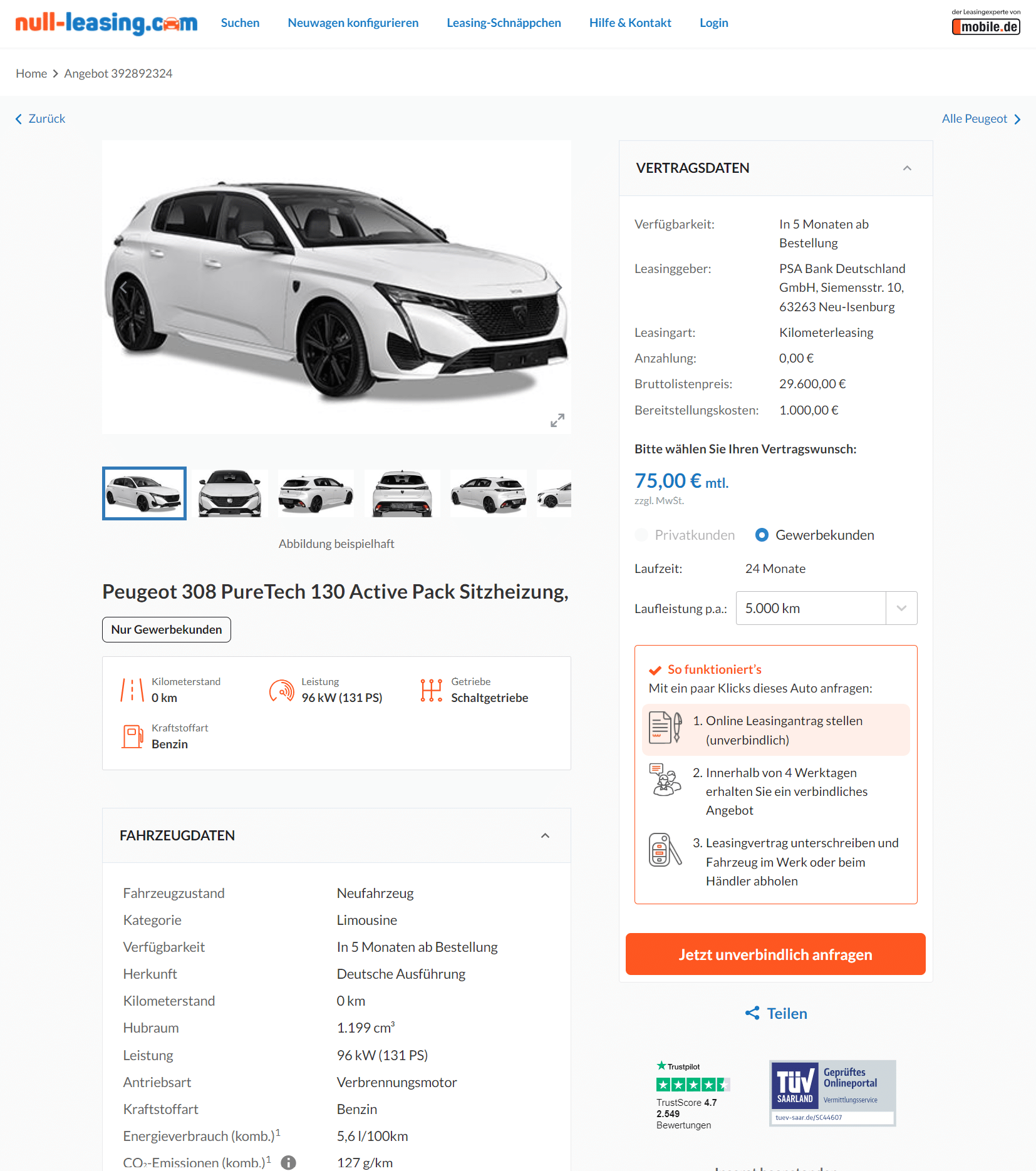
Task: Open the Trustpilot rating badge
Action: coord(692,1095)
